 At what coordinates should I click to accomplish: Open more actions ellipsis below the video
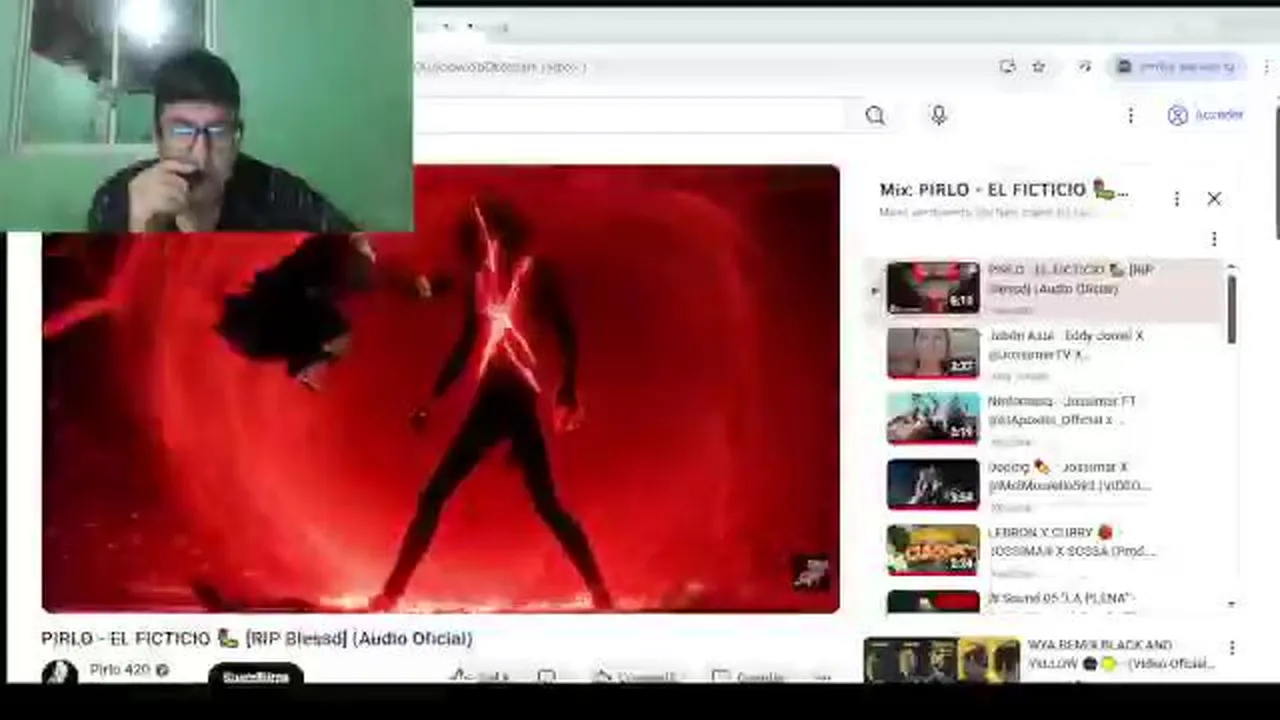[x=822, y=677]
